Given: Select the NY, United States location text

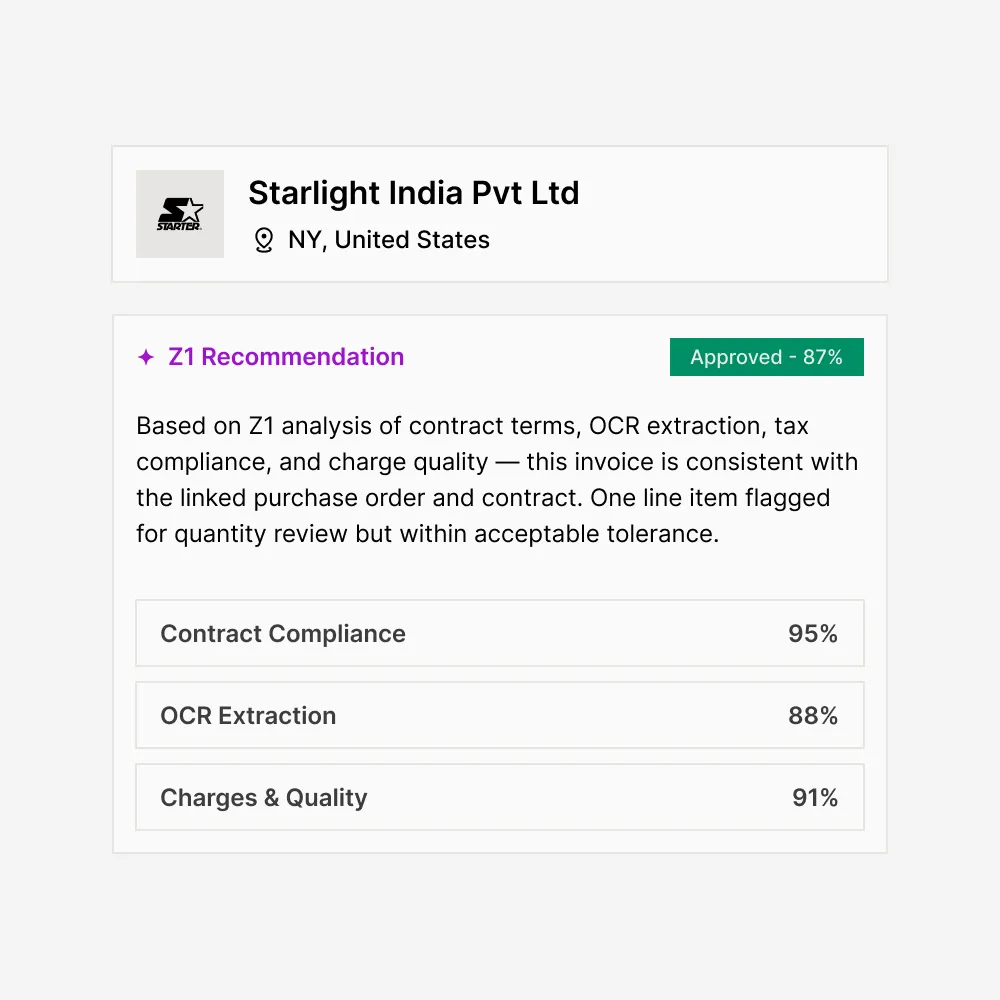Looking at the screenshot, I should point(389,240).
